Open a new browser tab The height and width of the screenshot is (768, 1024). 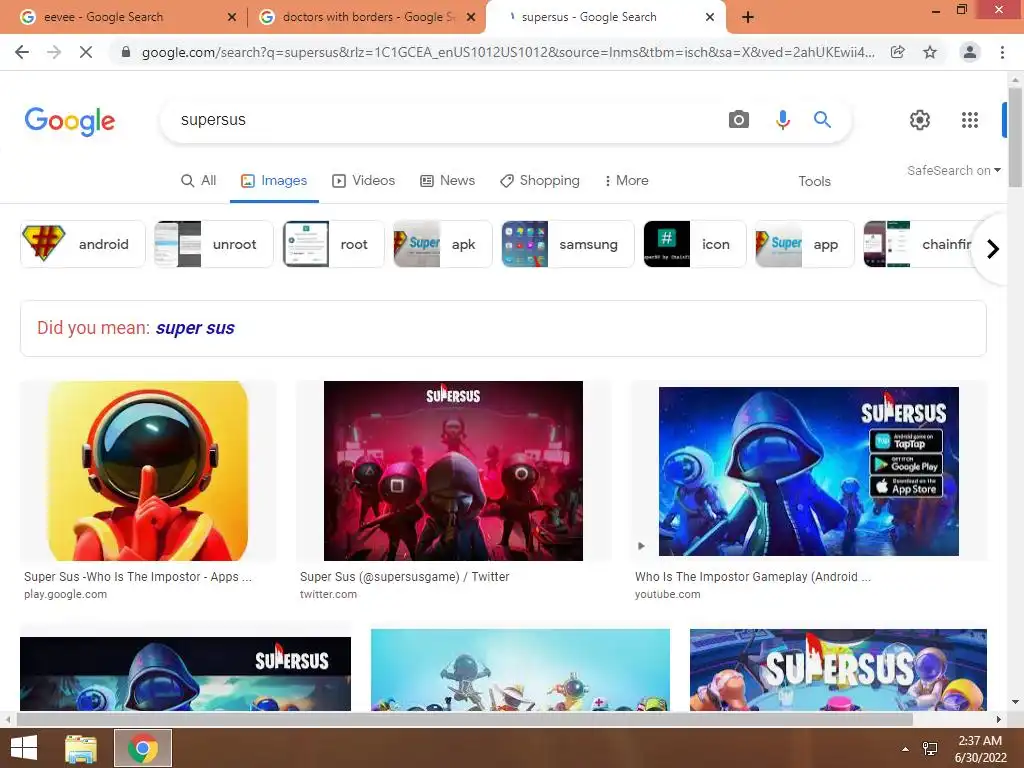(x=748, y=18)
